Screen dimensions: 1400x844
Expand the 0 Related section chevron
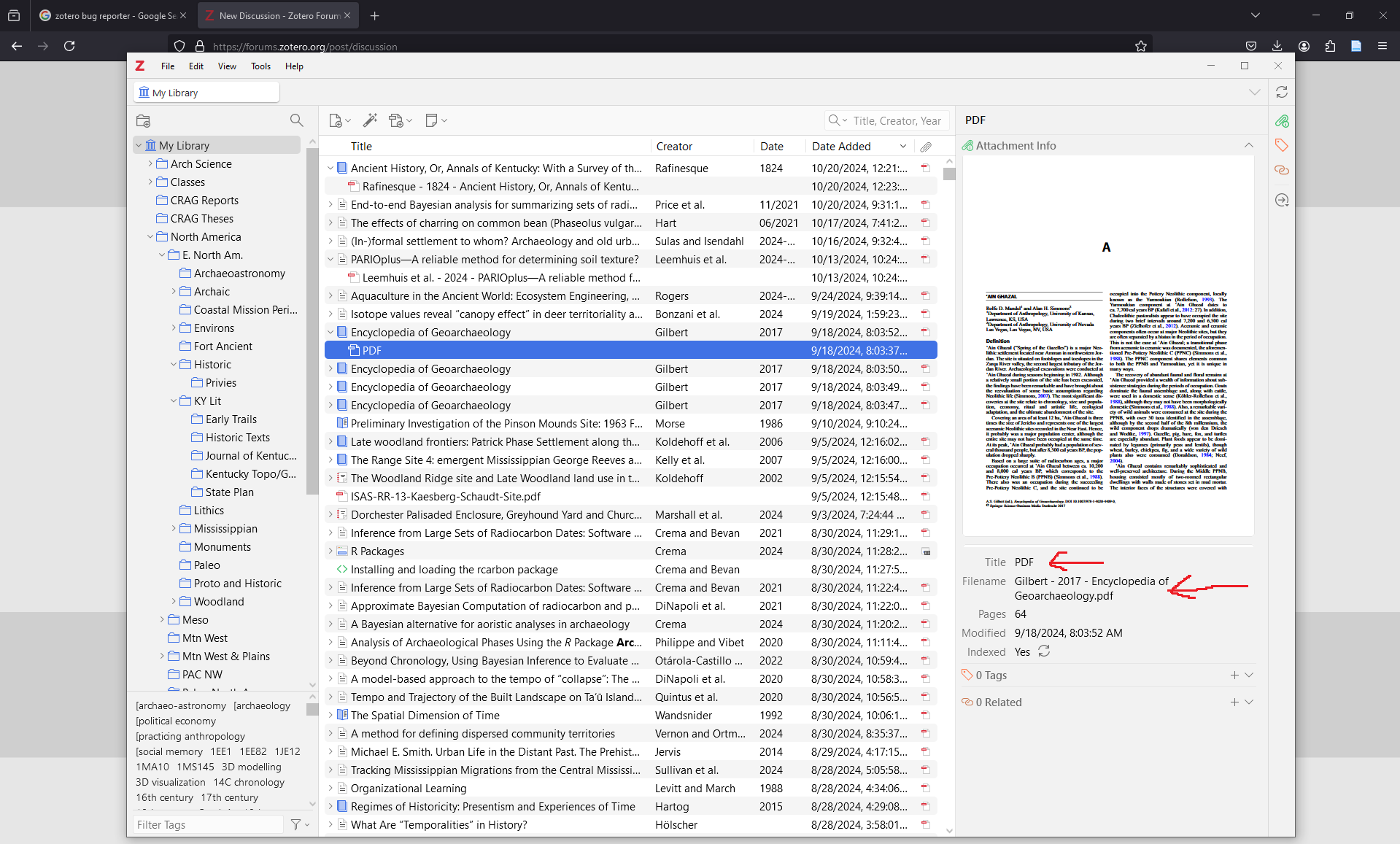pyautogui.click(x=1249, y=702)
